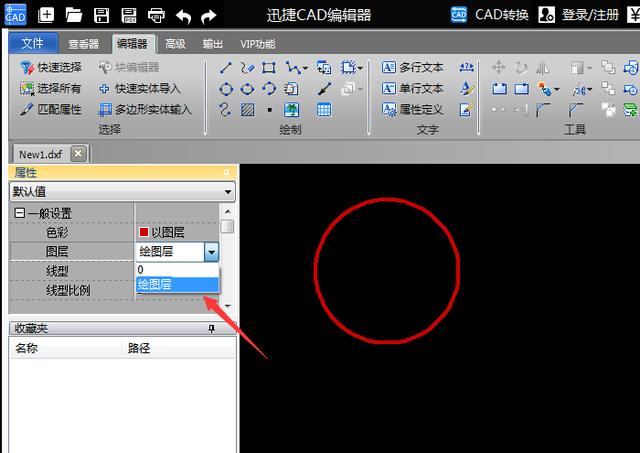This screenshot has width=640, height=453.
Task: Click the 多边形实体输入 button
Action: 145,109
